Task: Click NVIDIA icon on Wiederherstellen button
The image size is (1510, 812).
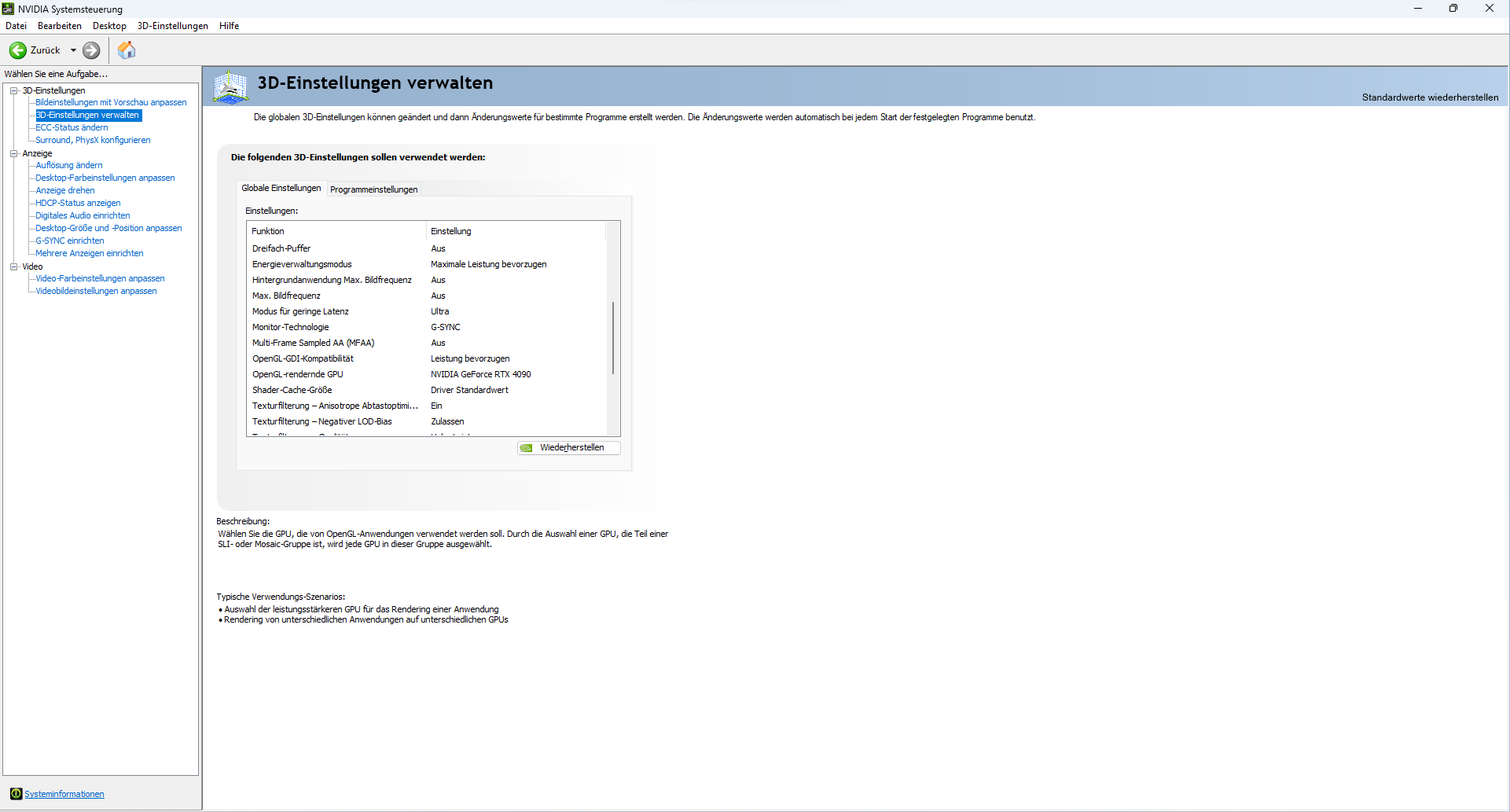Action: (x=527, y=448)
